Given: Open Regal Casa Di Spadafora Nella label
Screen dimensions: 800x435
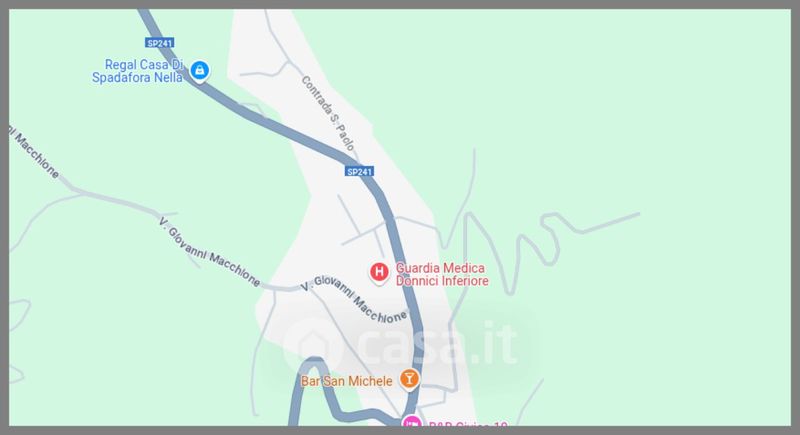Looking at the screenshot, I should [137, 71].
